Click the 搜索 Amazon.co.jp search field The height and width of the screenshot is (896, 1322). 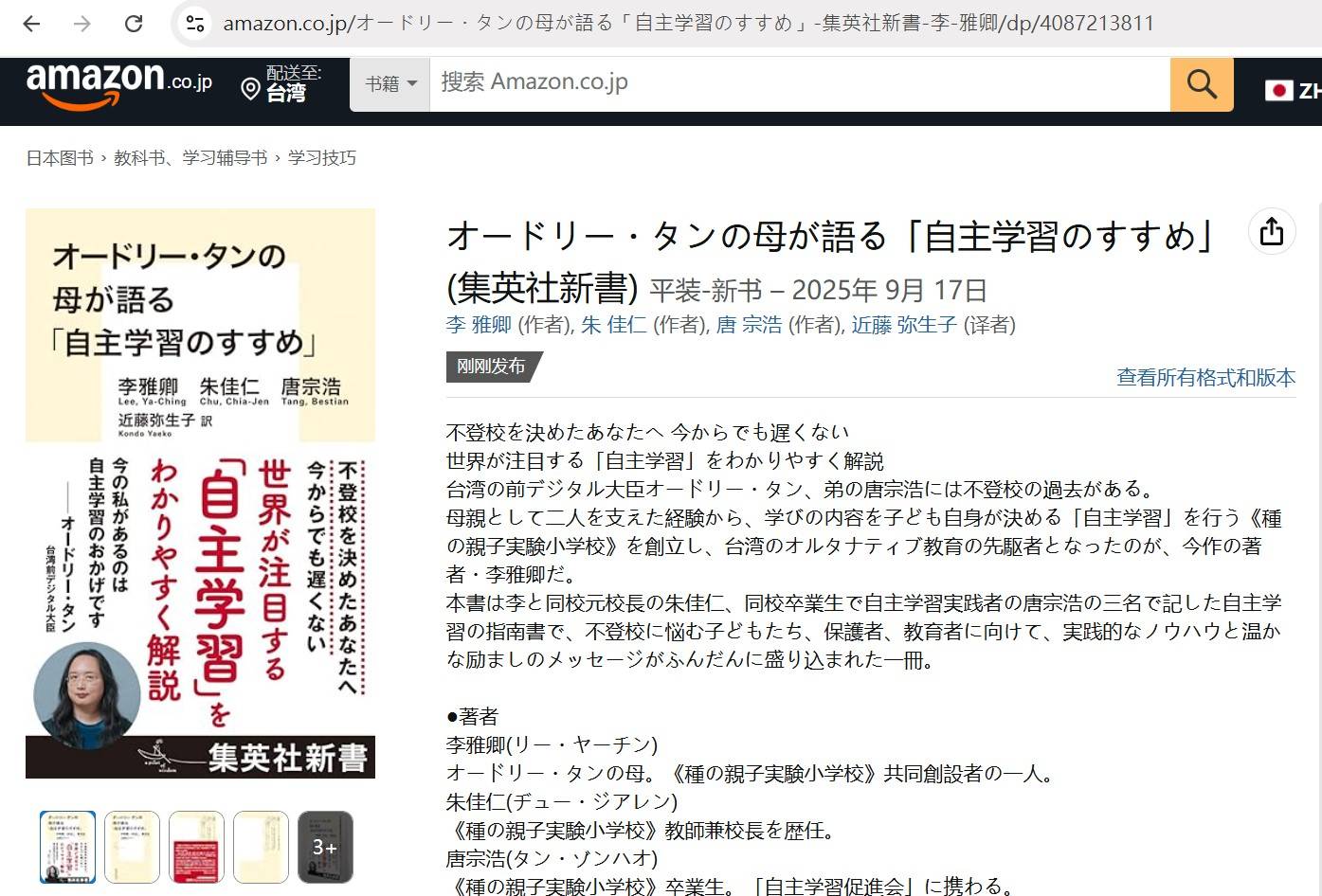point(800,83)
